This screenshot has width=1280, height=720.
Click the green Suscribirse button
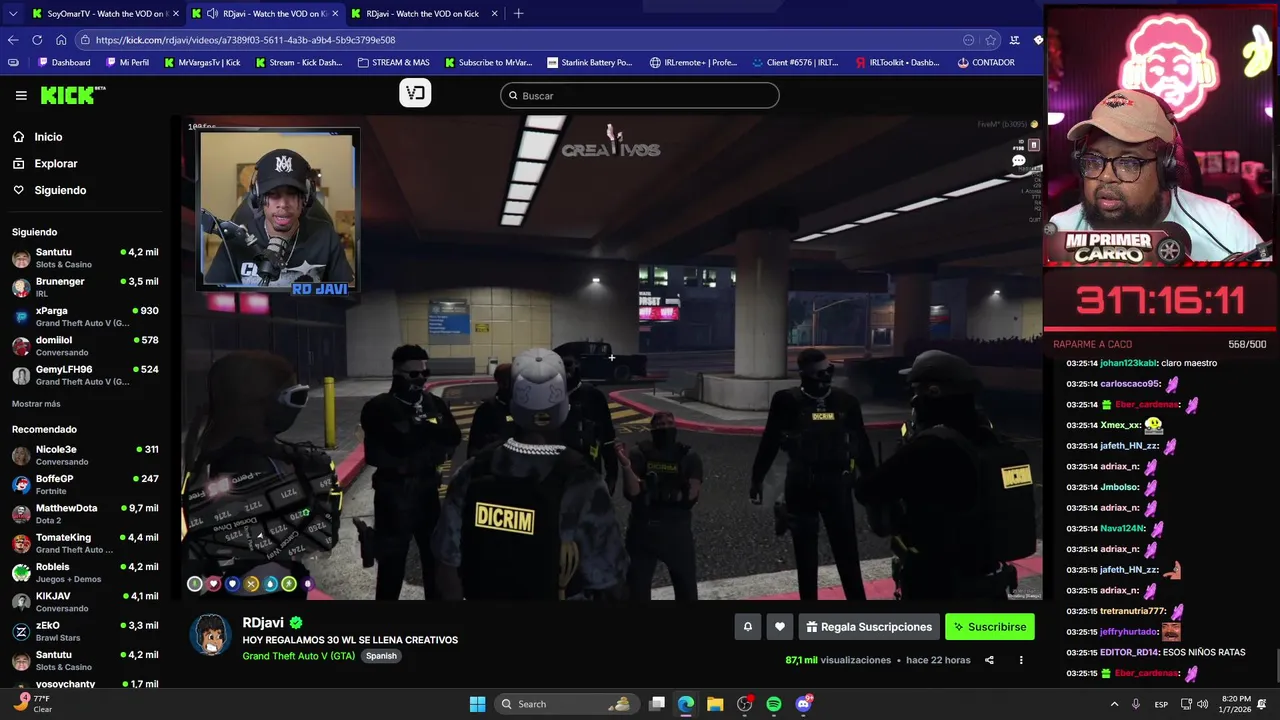(990, 627)
